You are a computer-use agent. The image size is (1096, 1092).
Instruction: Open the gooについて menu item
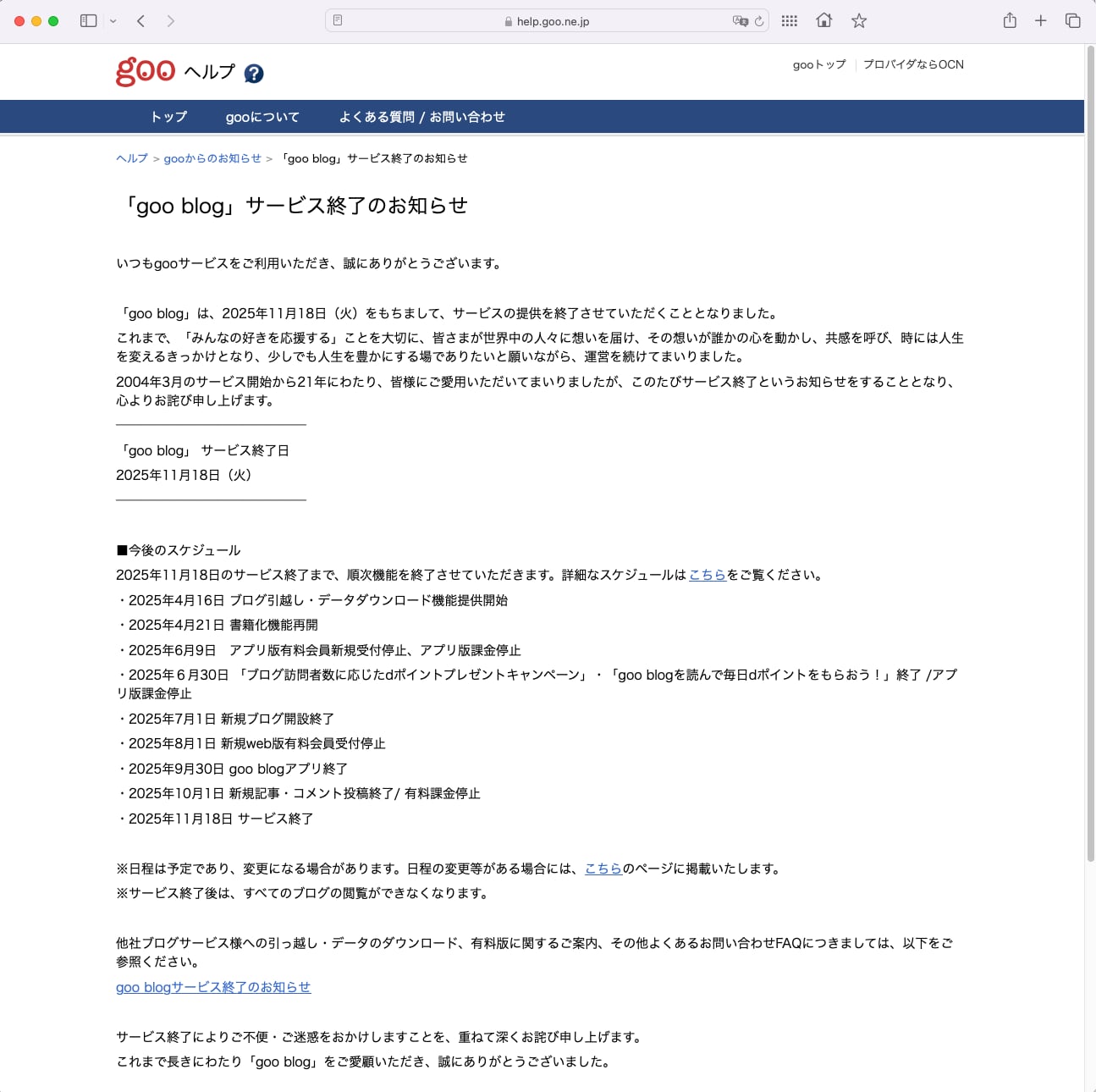click(x=262, y=117)
